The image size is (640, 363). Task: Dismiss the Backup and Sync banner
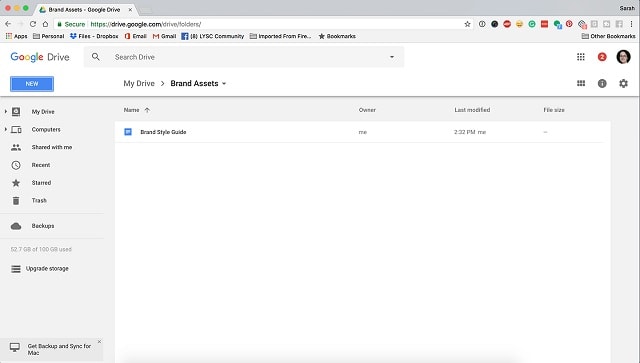pyautogui.click(x=99, y=341)
